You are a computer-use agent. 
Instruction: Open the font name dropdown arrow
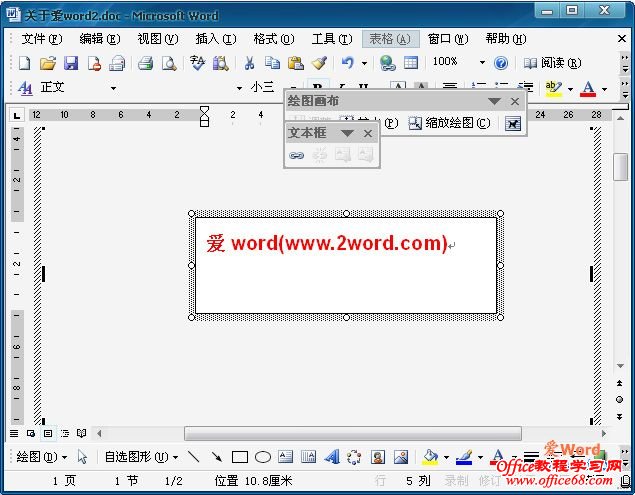click(239, 88)
